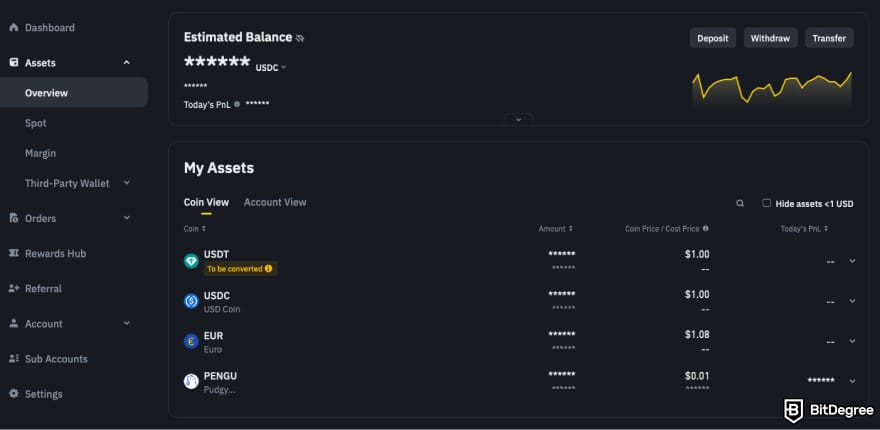Click the USD Coin label
880x430 pixels.
coord(222,309)
